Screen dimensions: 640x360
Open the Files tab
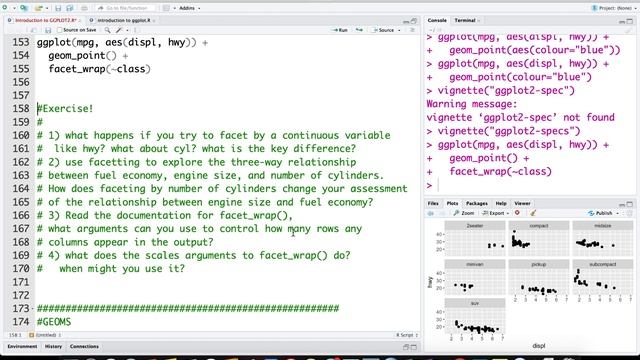pos(433,203)
